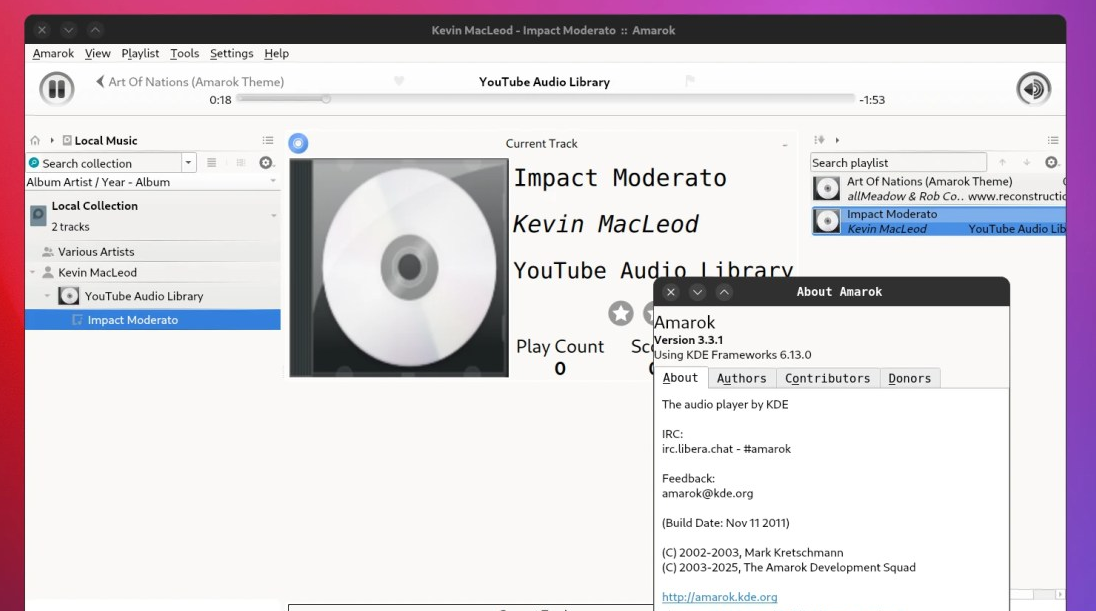Click the Search collection field

click(x=104, y=163)
